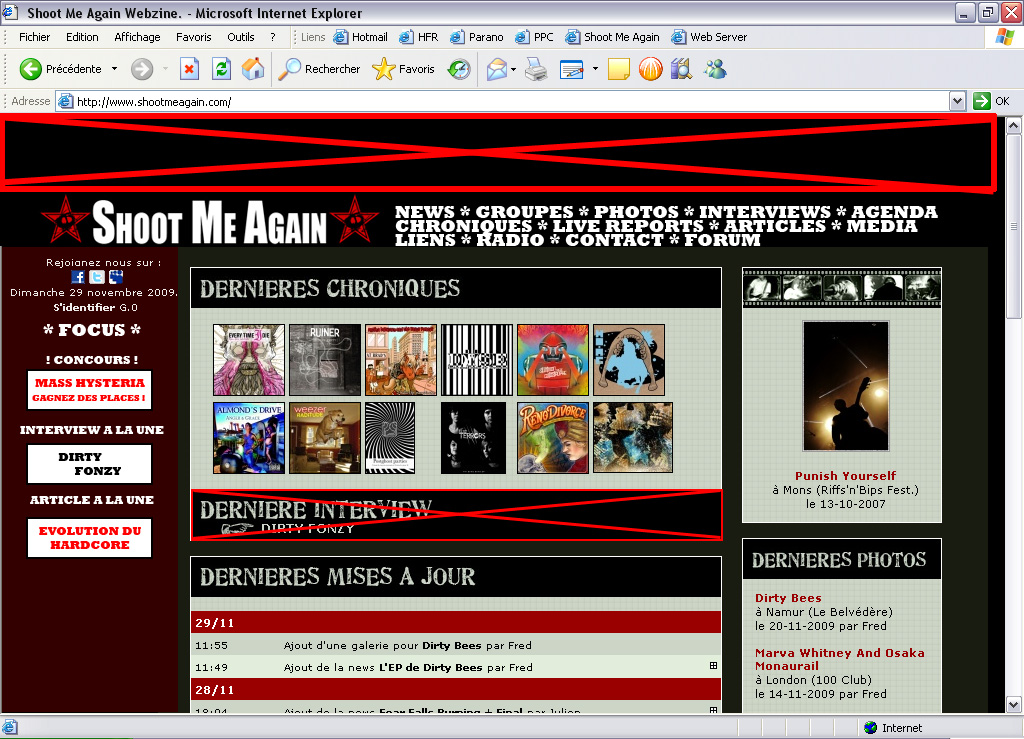The height and width of the screenshot is (739, 1024).
Task: Open the Evolution du Hardcore article
Action: point(89,538)
